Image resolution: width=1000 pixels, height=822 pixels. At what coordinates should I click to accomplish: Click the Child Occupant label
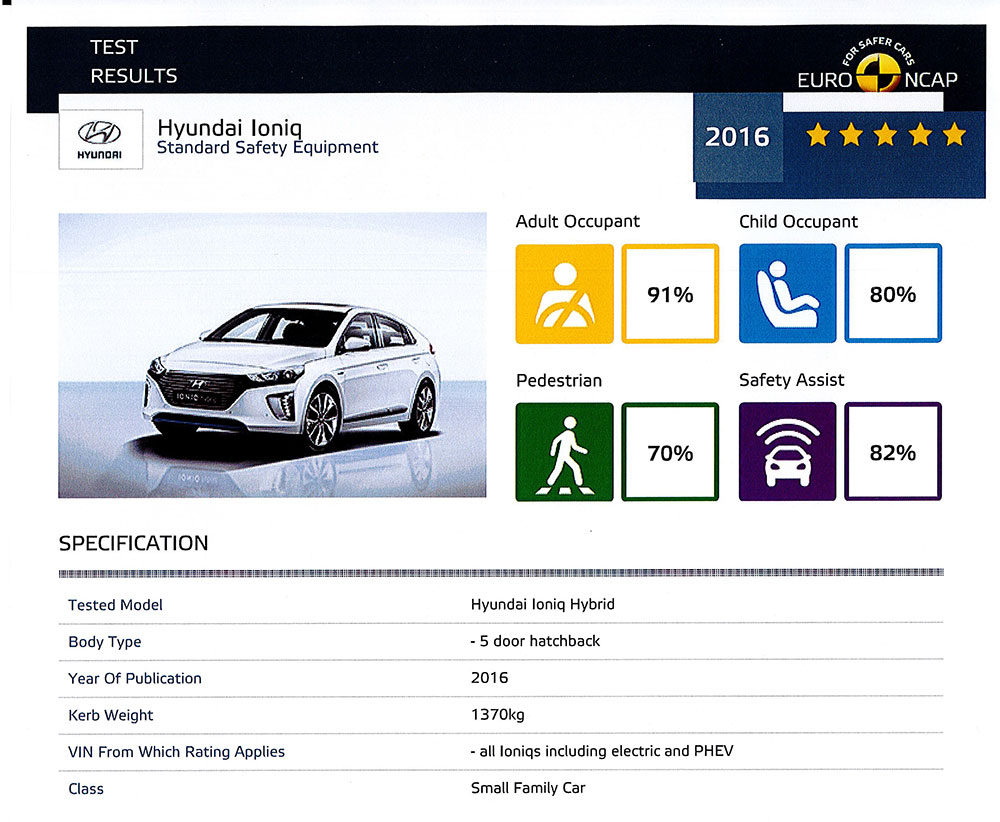pyautogui.click(x=798, y=221)
